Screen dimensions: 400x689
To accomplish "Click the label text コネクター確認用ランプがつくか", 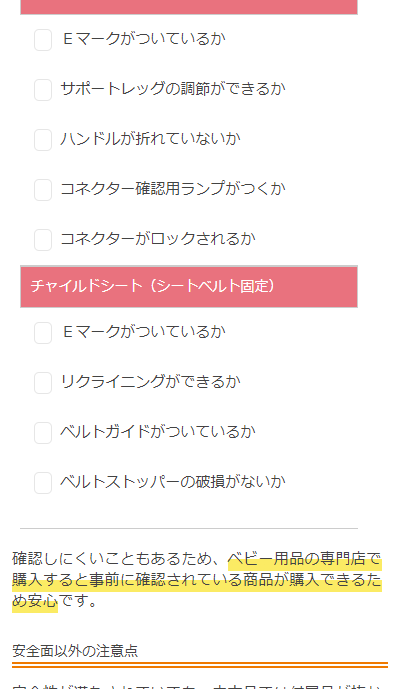I will pyautogui.click(x=173, y=189).
